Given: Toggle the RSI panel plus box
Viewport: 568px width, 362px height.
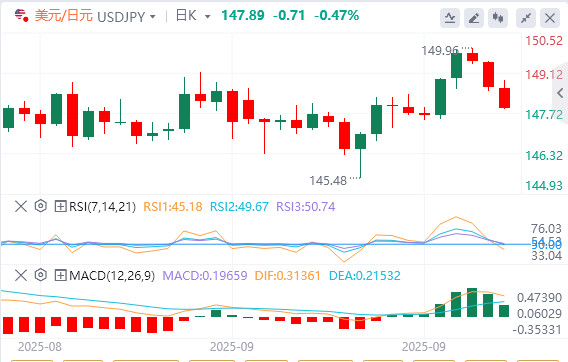Looking at the screenshot, I should [x=60, y=207].
